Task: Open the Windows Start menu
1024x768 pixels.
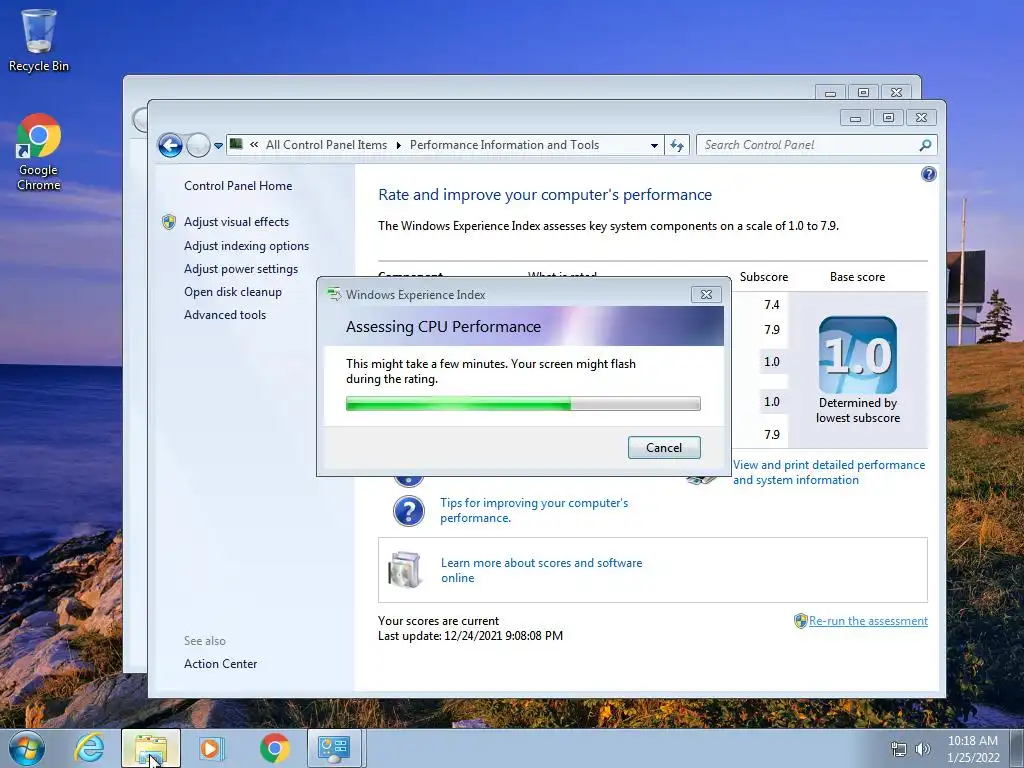Action: coord(26,748)
